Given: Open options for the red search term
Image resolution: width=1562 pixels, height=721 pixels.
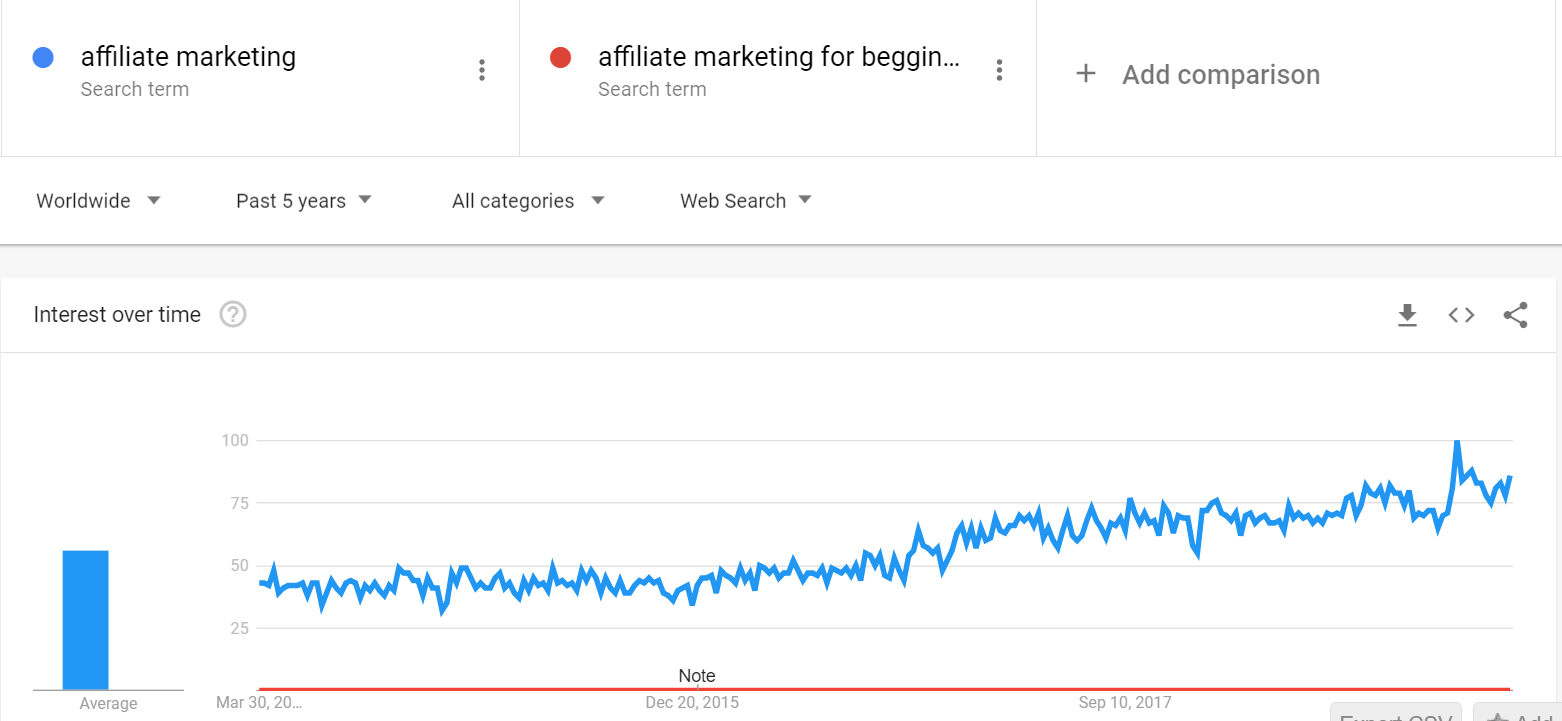Looking at the screenshot, I should [x=999, y=70].
